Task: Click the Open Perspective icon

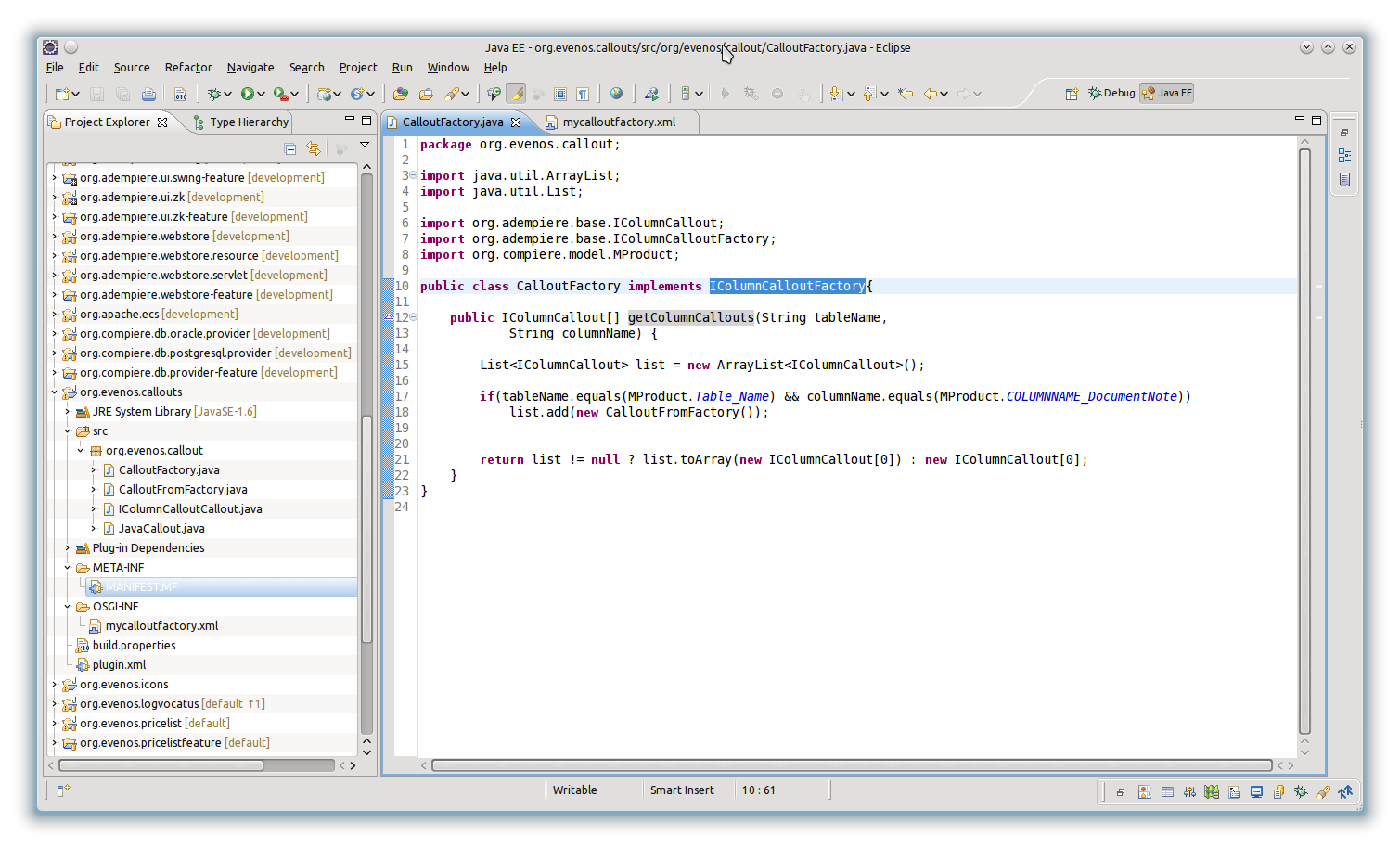Action: [1072, 94]
